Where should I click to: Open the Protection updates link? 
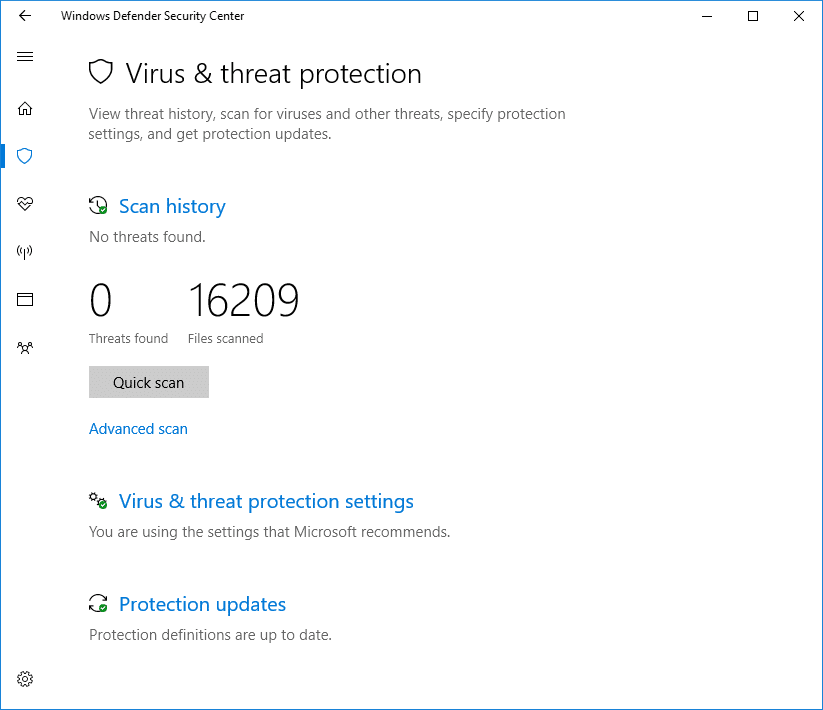pos(202,605)
